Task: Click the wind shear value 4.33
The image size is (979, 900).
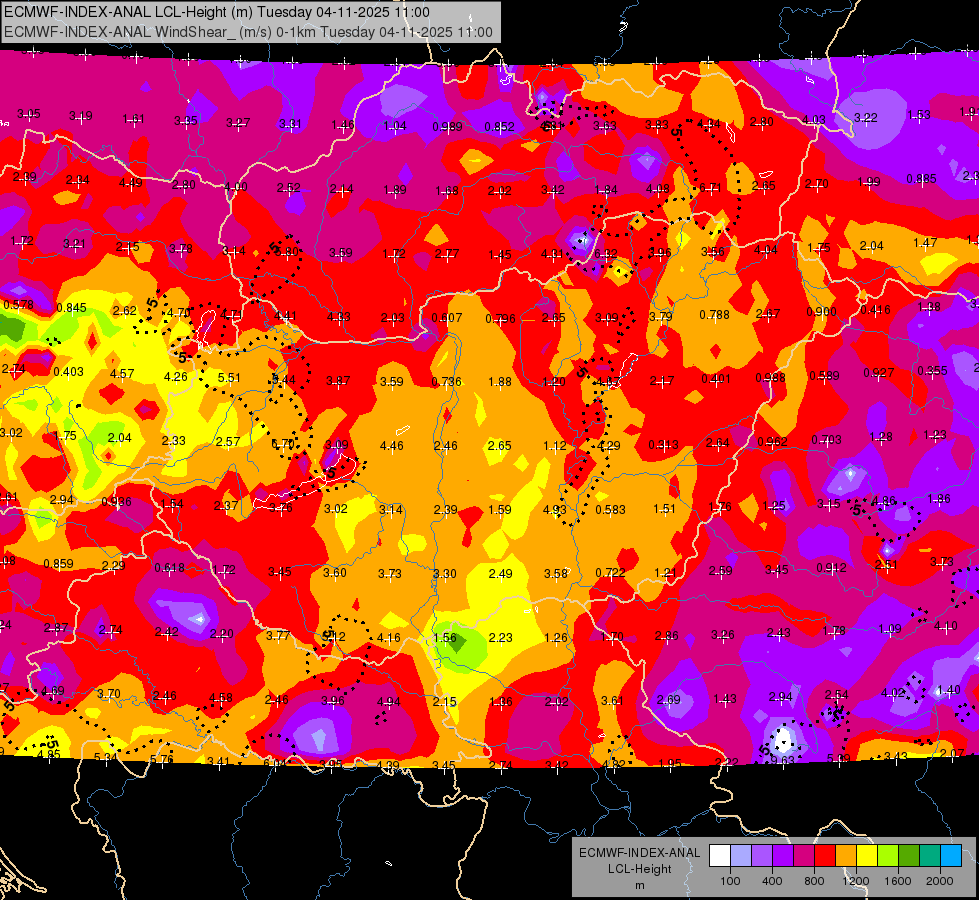Action: point(338,317)
